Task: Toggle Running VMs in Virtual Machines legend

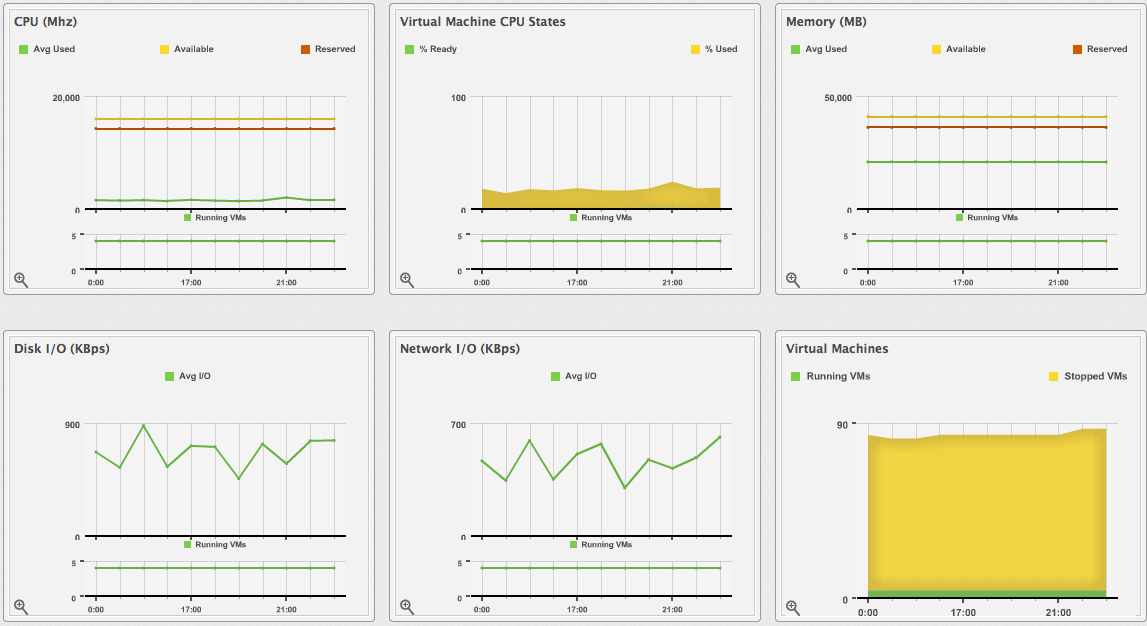Action: click(830, 376)
